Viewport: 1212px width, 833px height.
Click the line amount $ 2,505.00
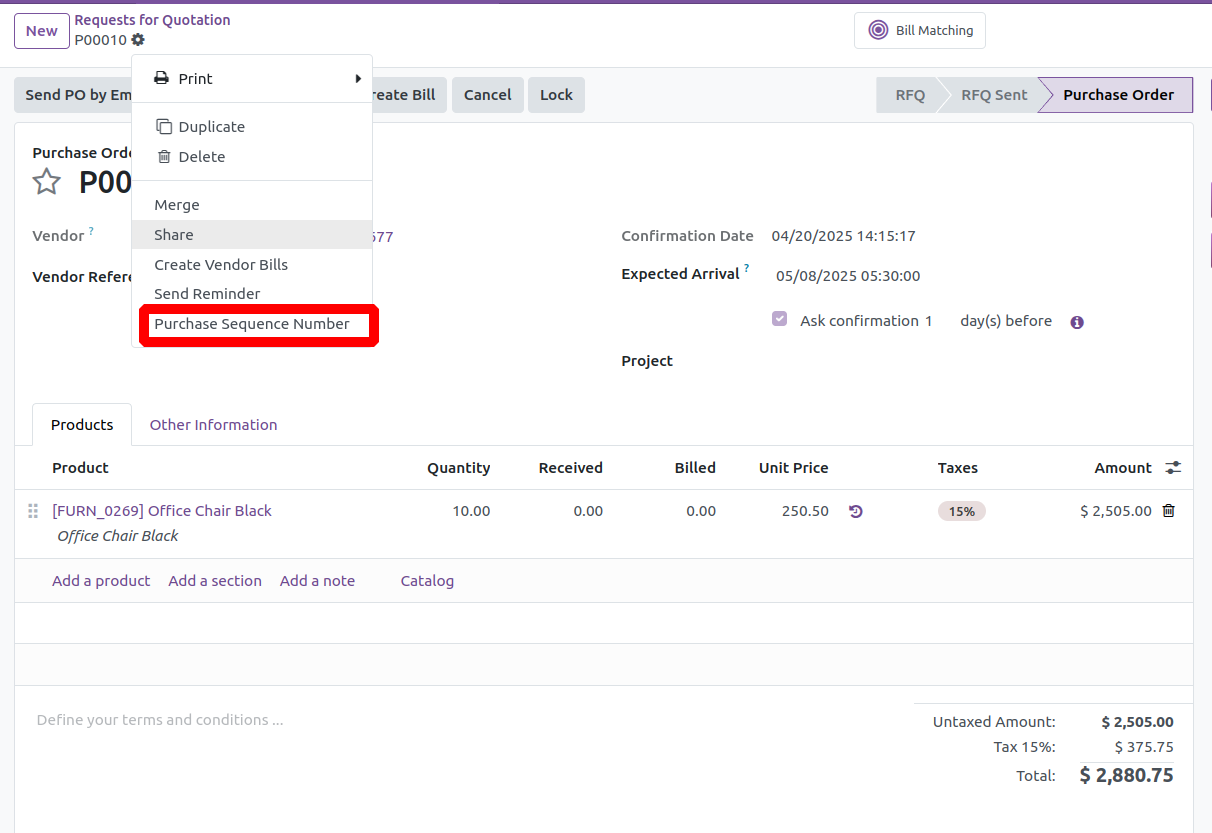coord(1116,511)
